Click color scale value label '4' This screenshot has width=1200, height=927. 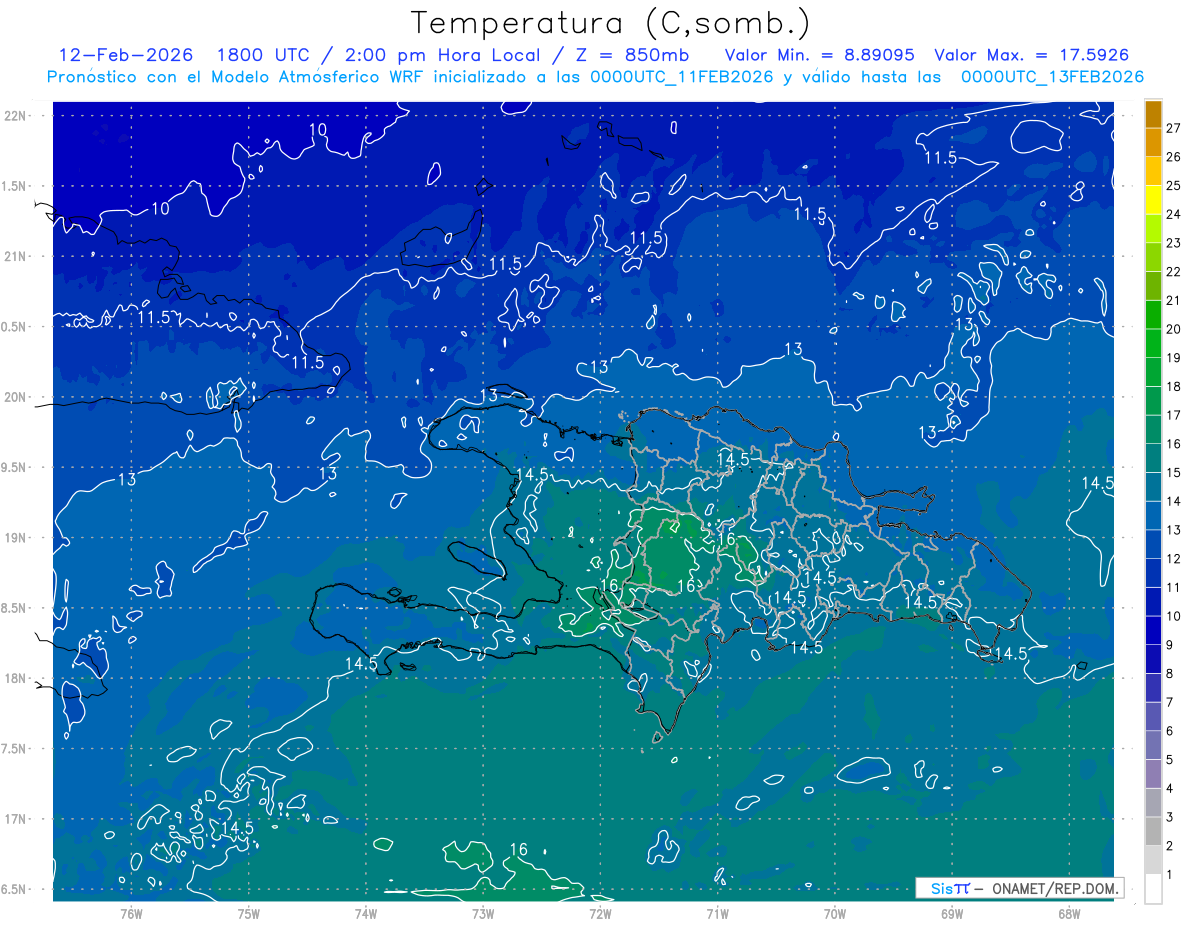[1171, 789]
